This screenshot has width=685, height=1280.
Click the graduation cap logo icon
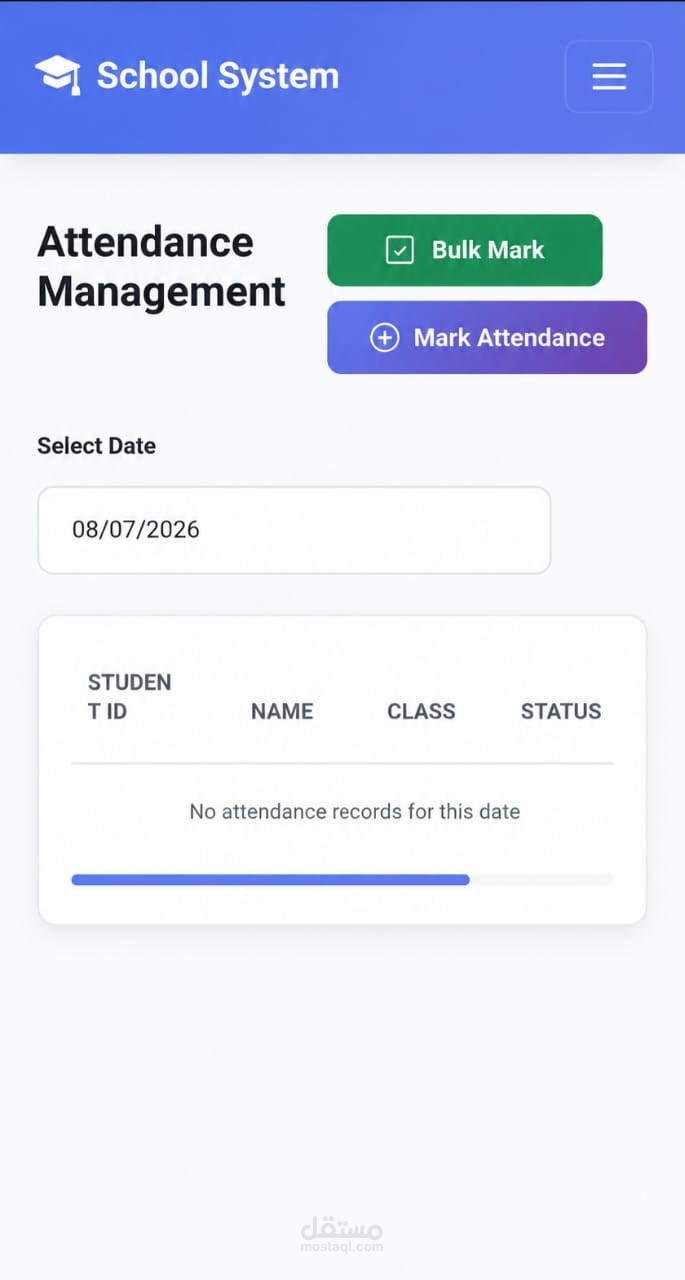58,75
